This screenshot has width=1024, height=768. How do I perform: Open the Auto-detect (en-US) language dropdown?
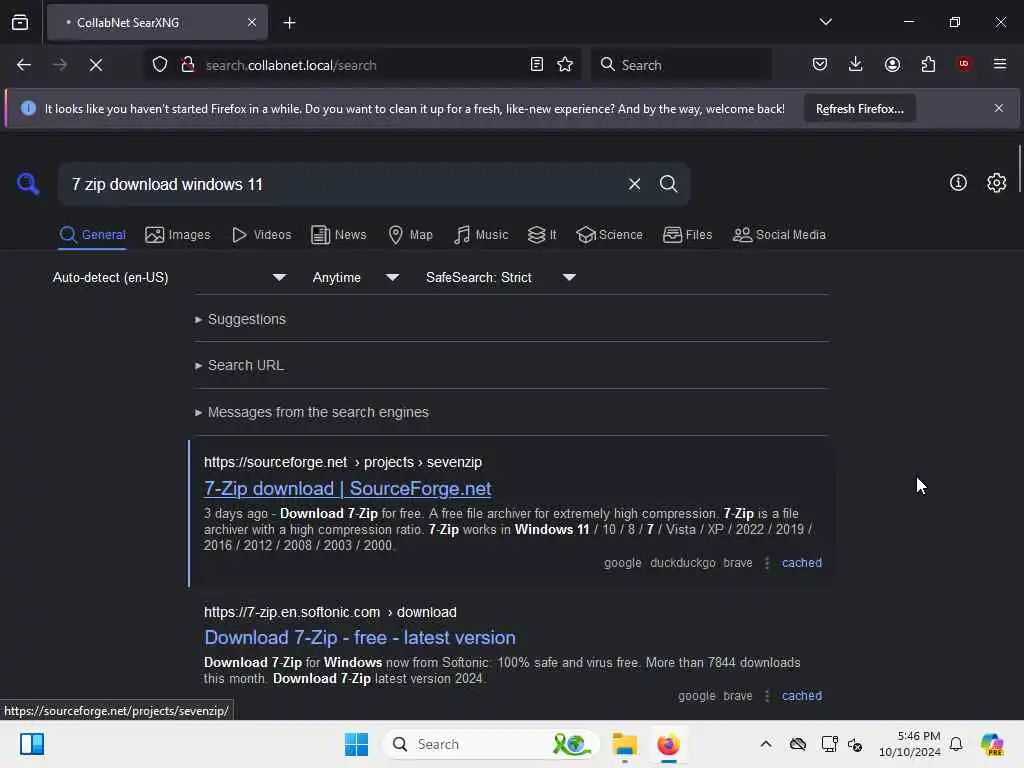pyautogui.click(x=169, y=278)
